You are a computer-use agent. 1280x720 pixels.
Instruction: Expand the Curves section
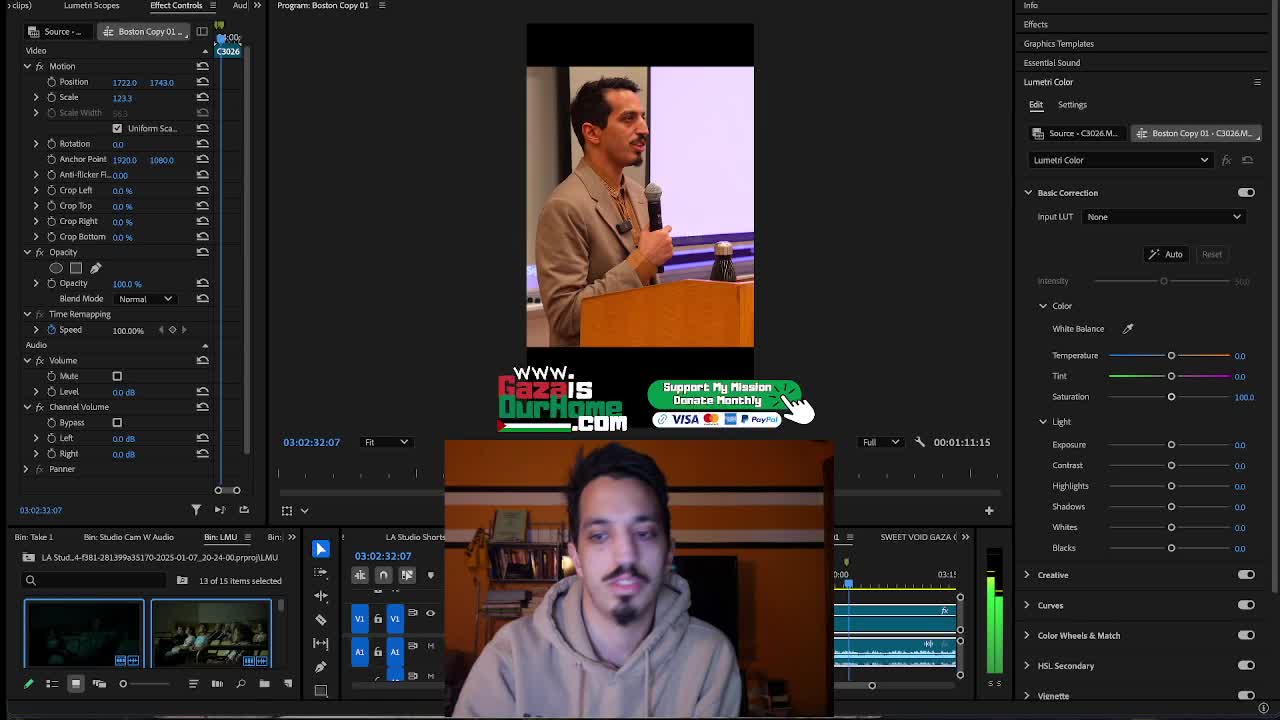coord(1027,605)
